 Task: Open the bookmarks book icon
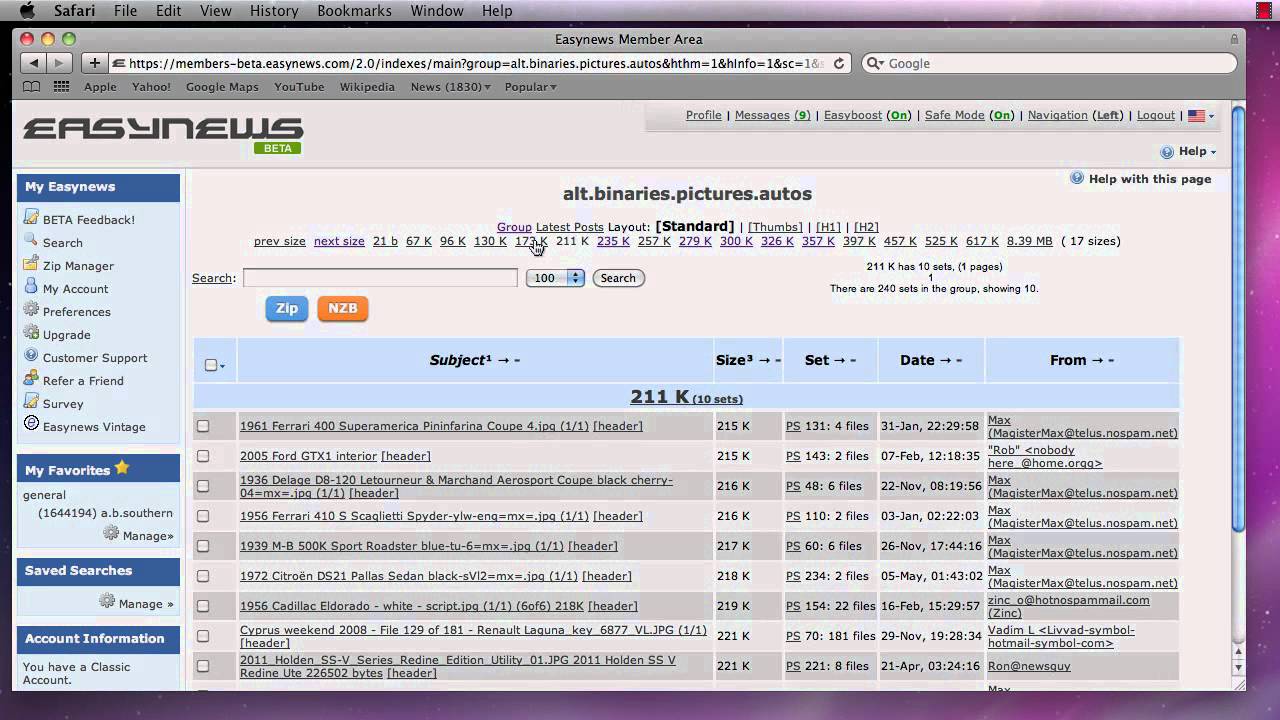(32, 87)
